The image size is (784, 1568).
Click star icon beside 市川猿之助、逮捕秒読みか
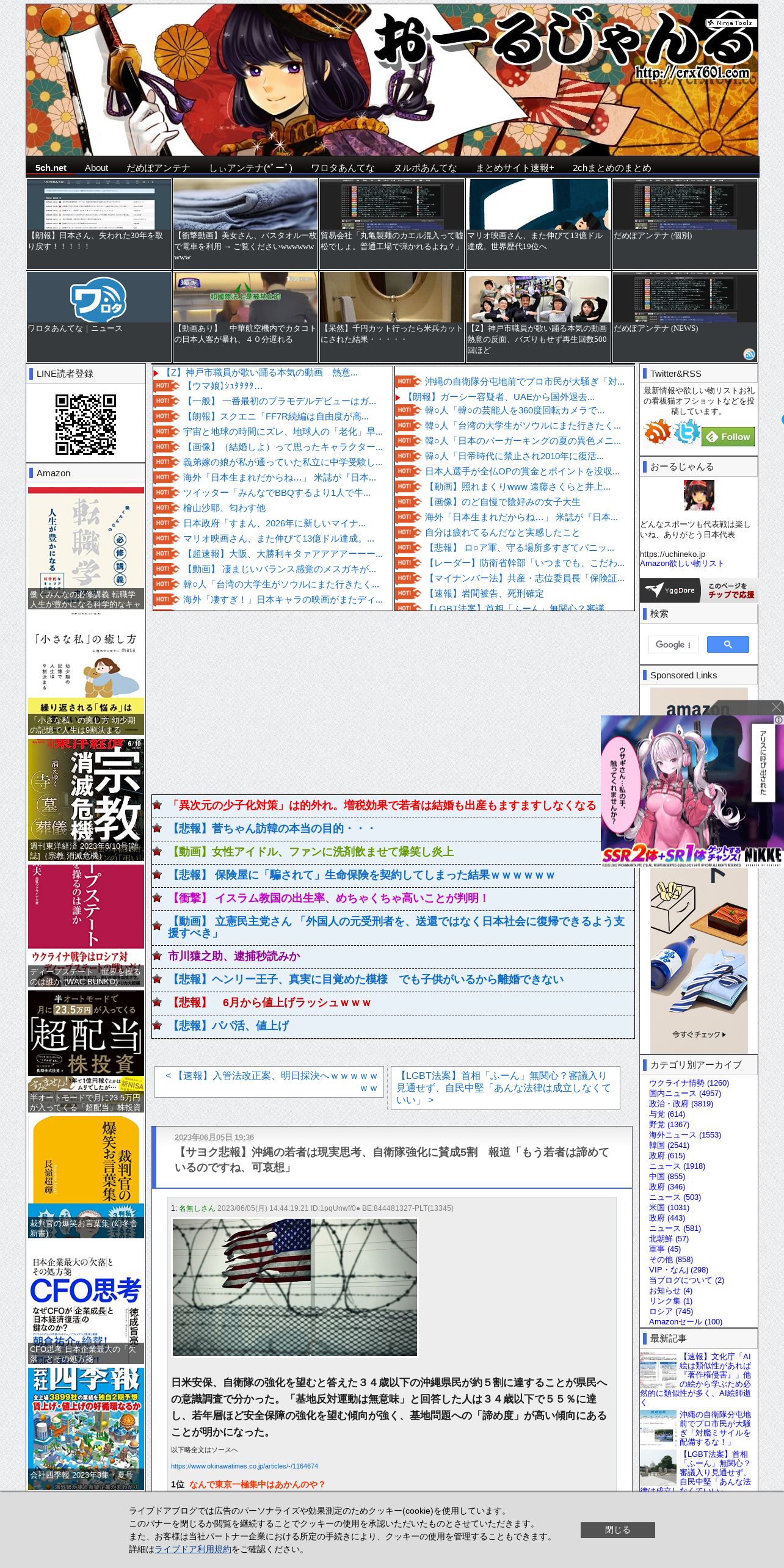158,956
